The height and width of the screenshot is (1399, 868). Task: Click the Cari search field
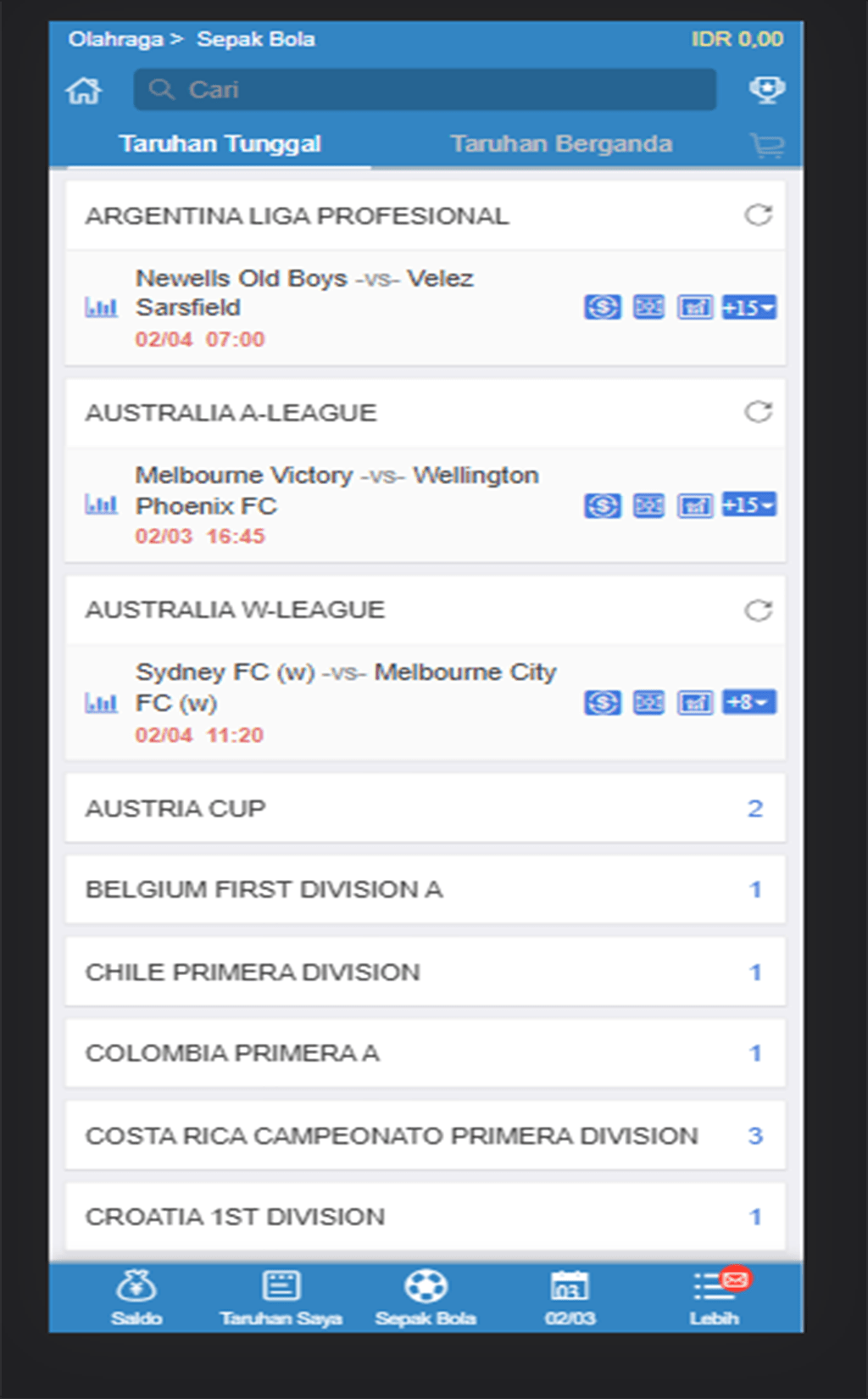425,90
